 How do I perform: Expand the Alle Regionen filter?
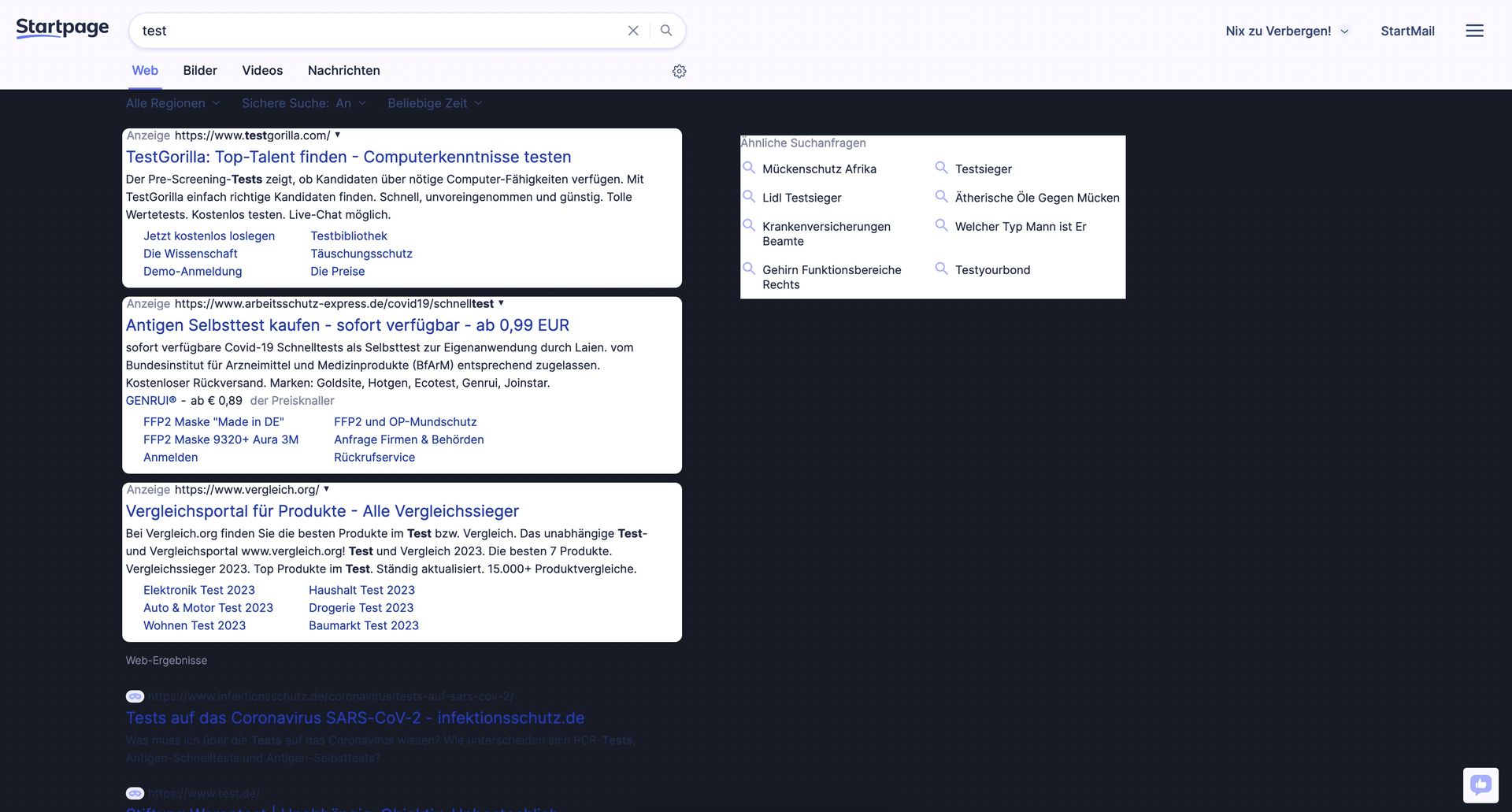point(172,103)
